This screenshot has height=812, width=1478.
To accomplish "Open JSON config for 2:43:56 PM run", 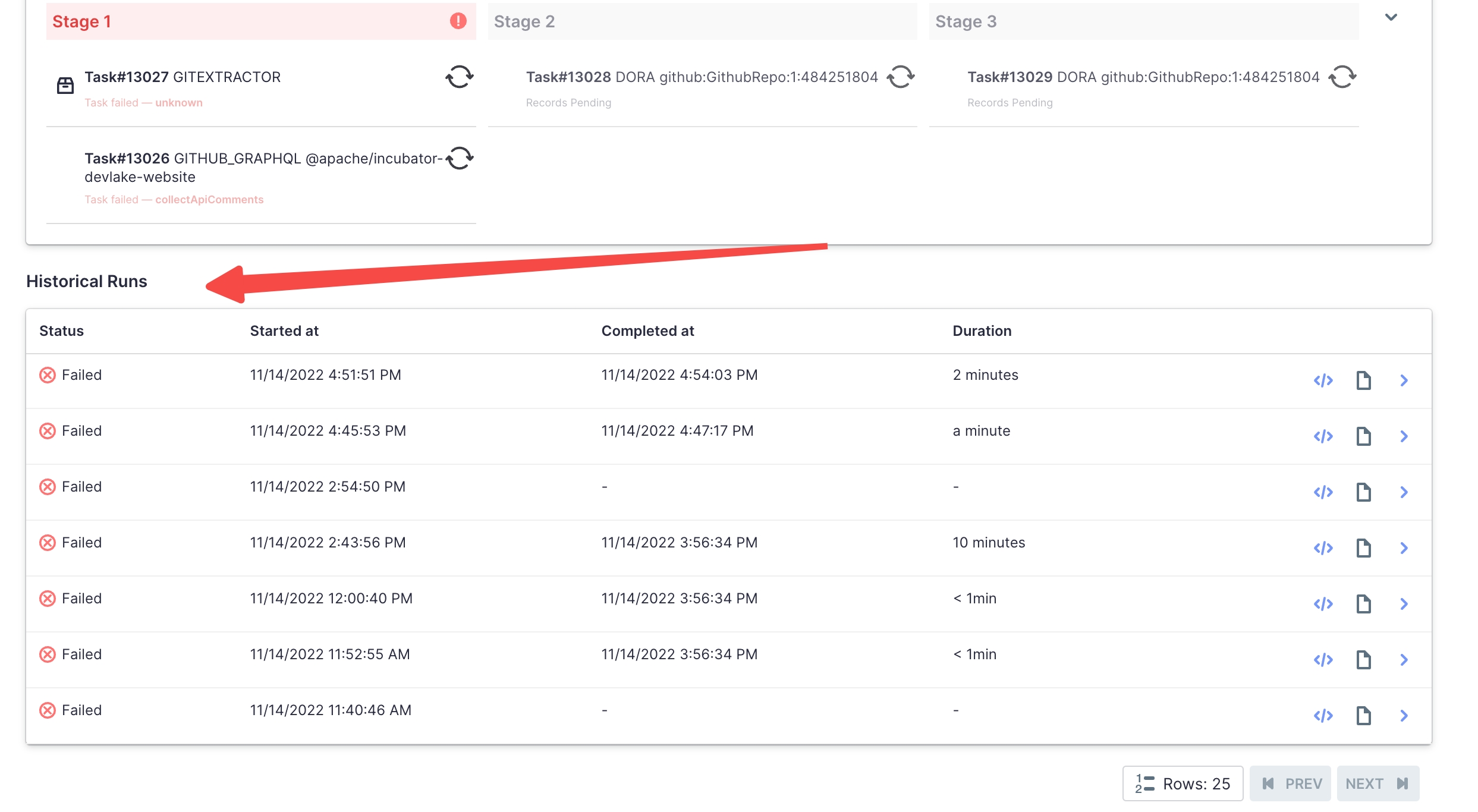I will (1323, 548).
